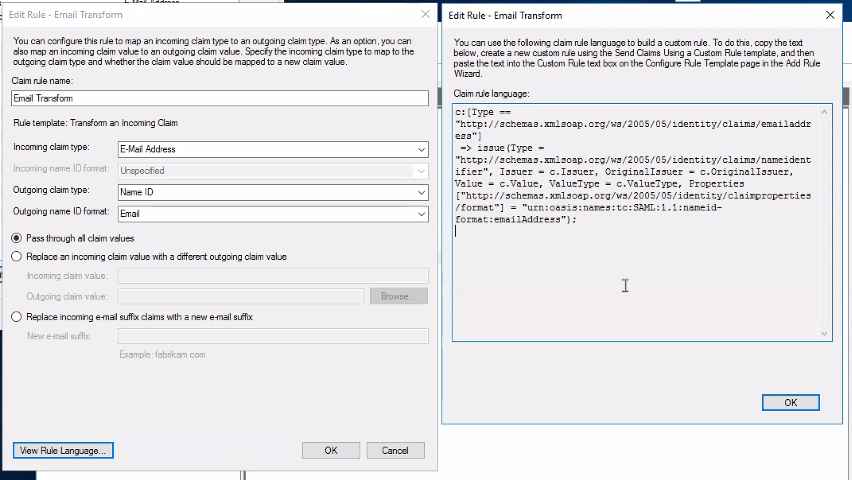This screenshot has height=480, width=852.
Task: Click the View Rule Language button
Action: click(x=63, y=450)
